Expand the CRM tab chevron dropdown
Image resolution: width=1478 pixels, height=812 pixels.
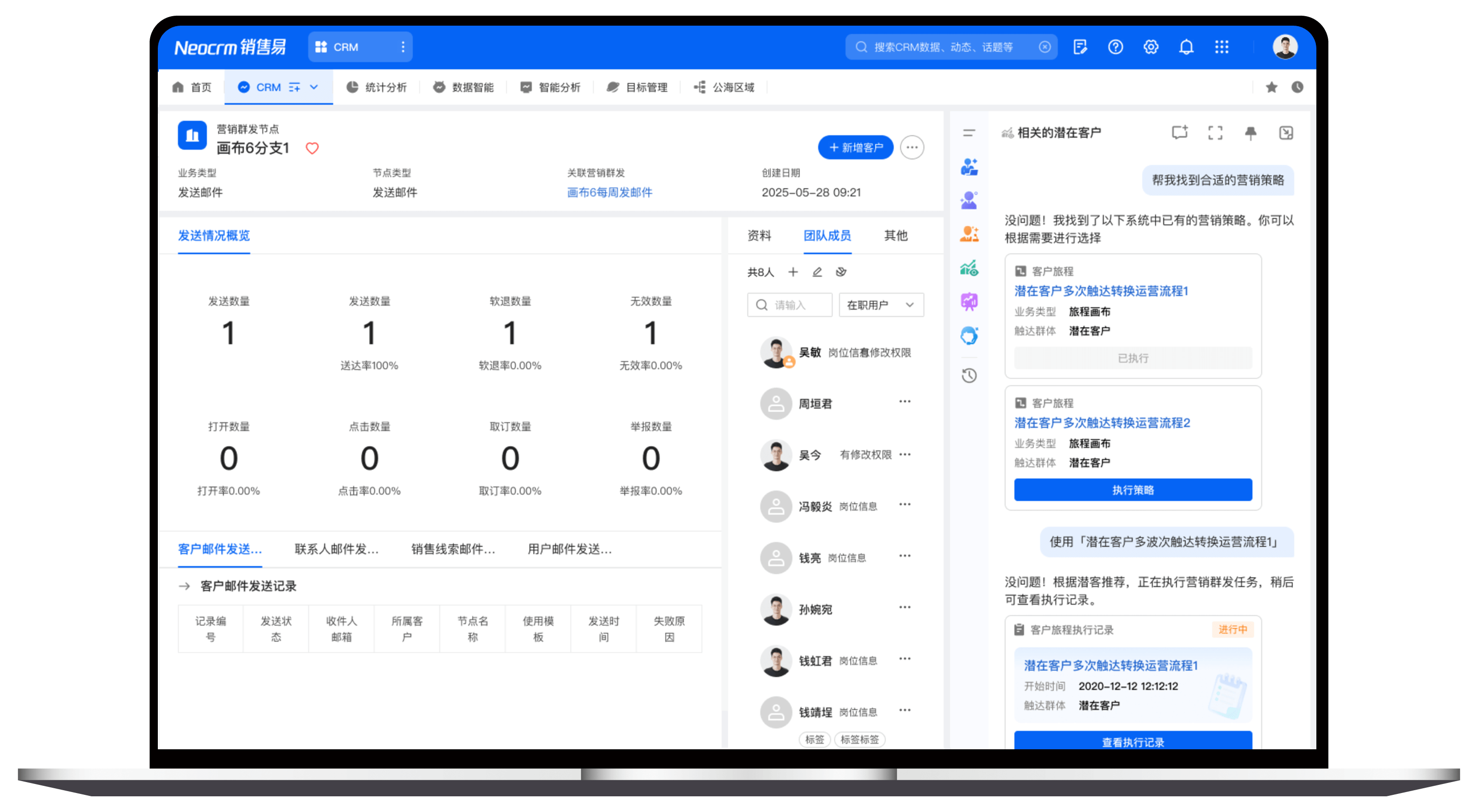[x=314, y=87]
